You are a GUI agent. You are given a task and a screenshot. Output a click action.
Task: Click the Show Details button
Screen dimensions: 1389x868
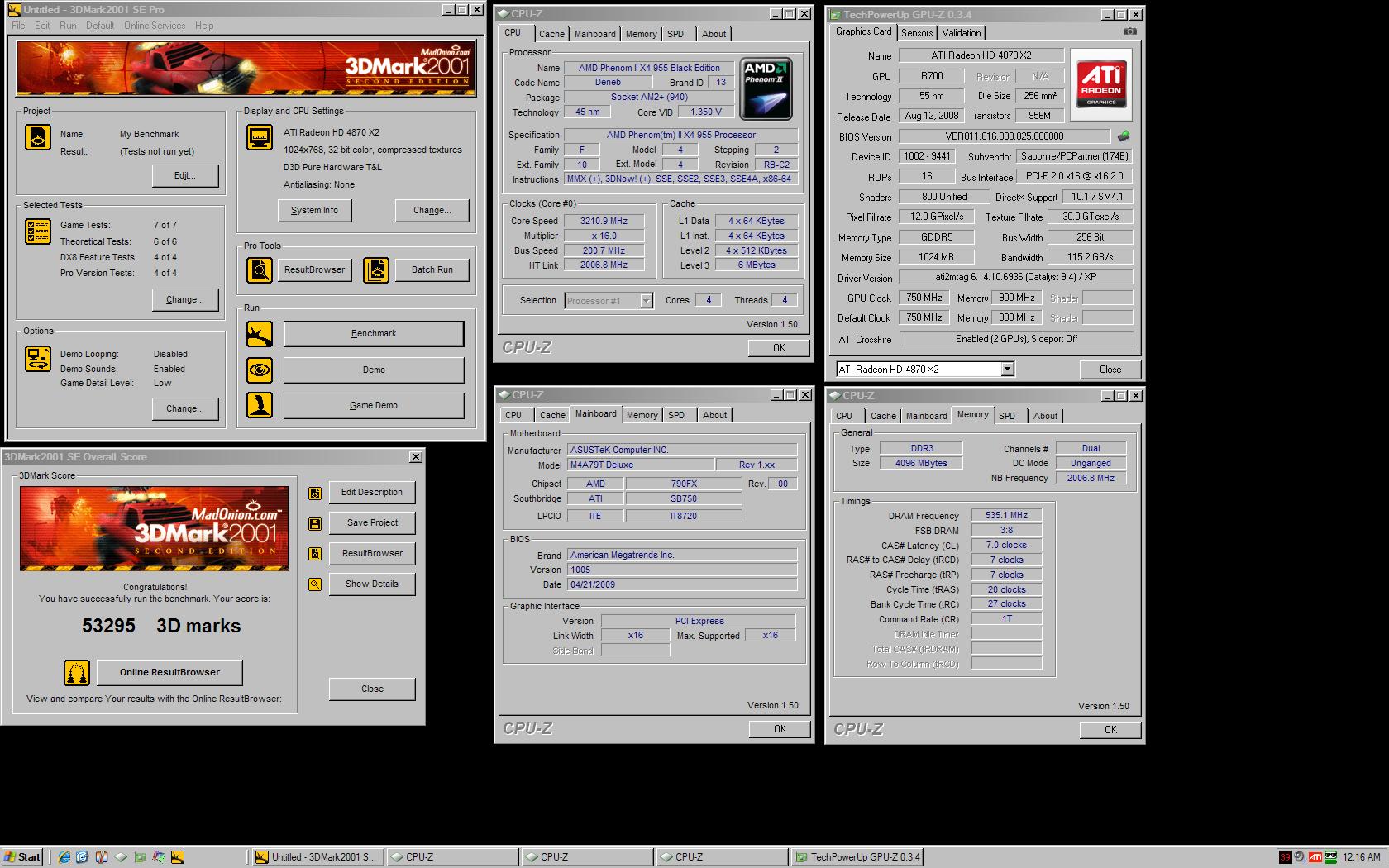[372, 584]
